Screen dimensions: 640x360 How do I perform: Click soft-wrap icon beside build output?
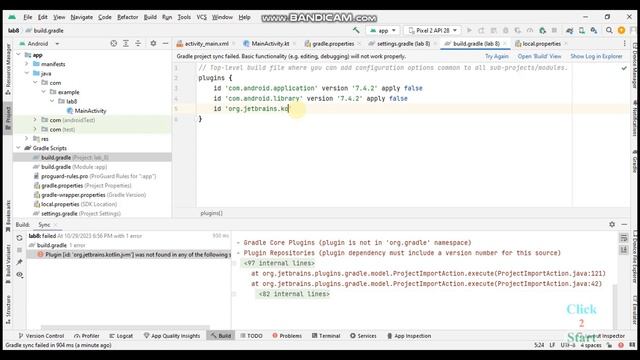(624, 238)
